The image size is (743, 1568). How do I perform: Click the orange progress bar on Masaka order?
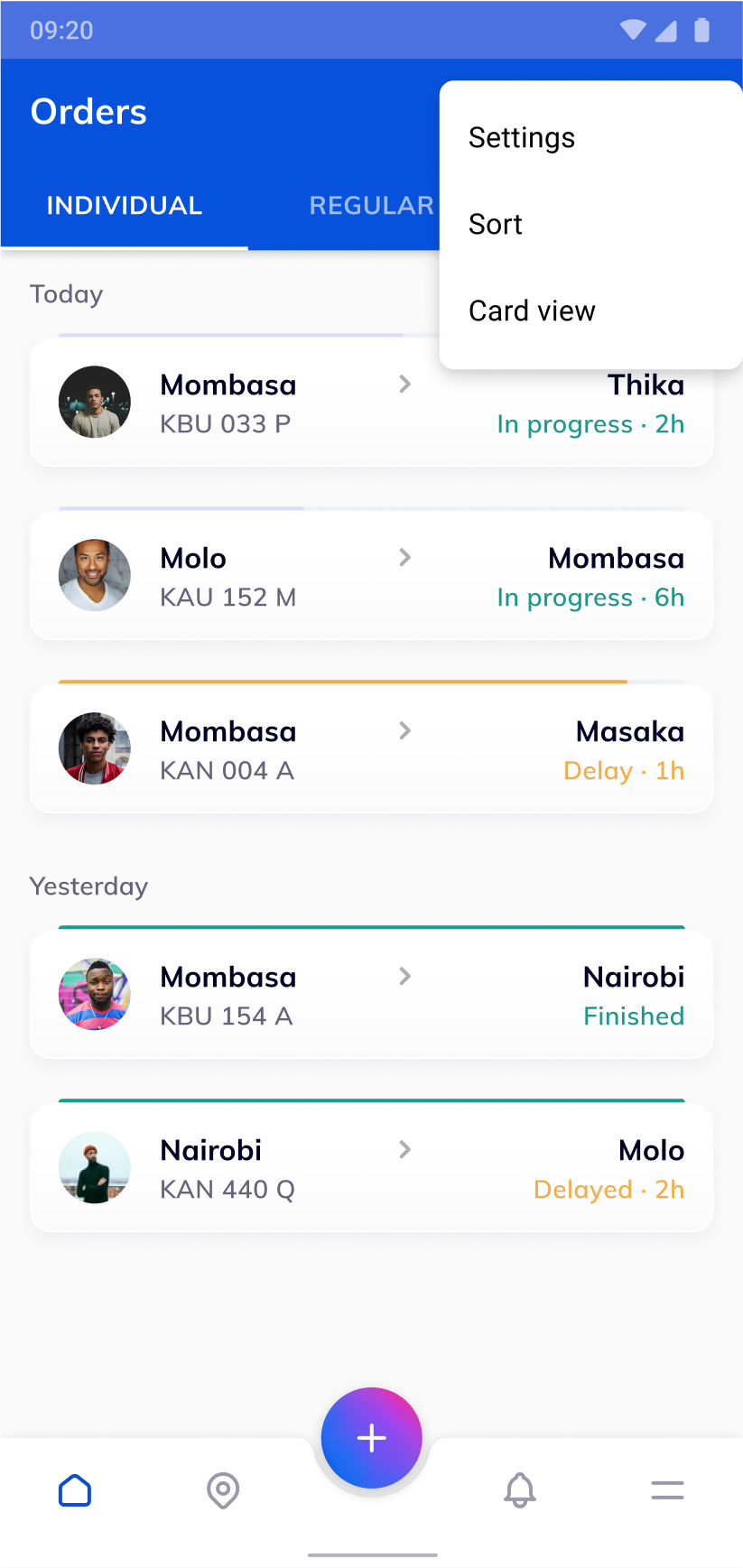pos(343,682)
